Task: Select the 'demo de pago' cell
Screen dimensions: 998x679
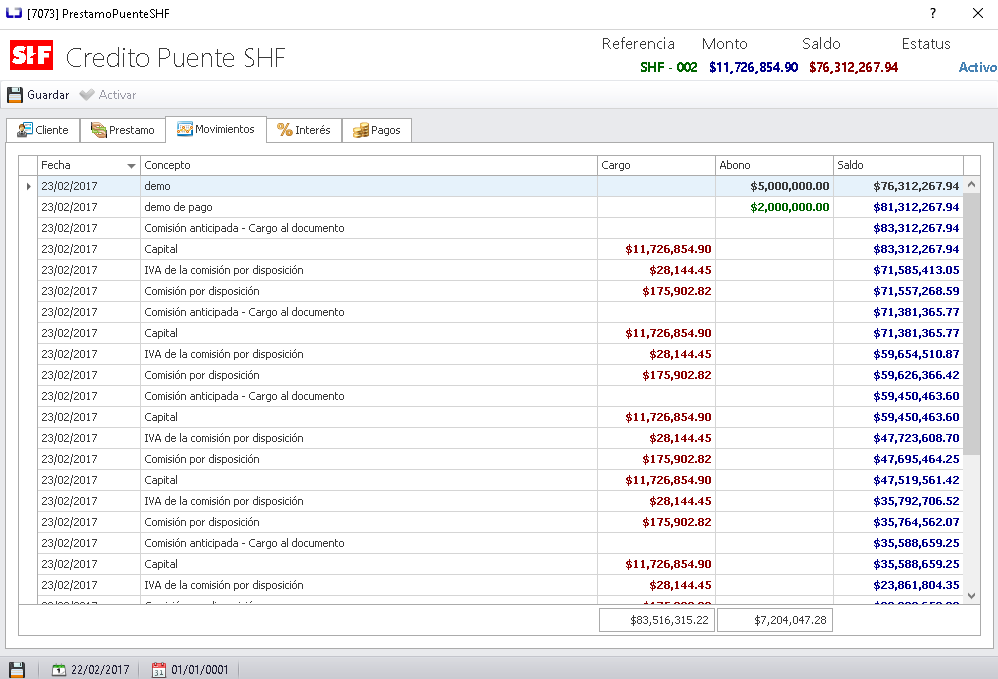Action: coord(369,207)
